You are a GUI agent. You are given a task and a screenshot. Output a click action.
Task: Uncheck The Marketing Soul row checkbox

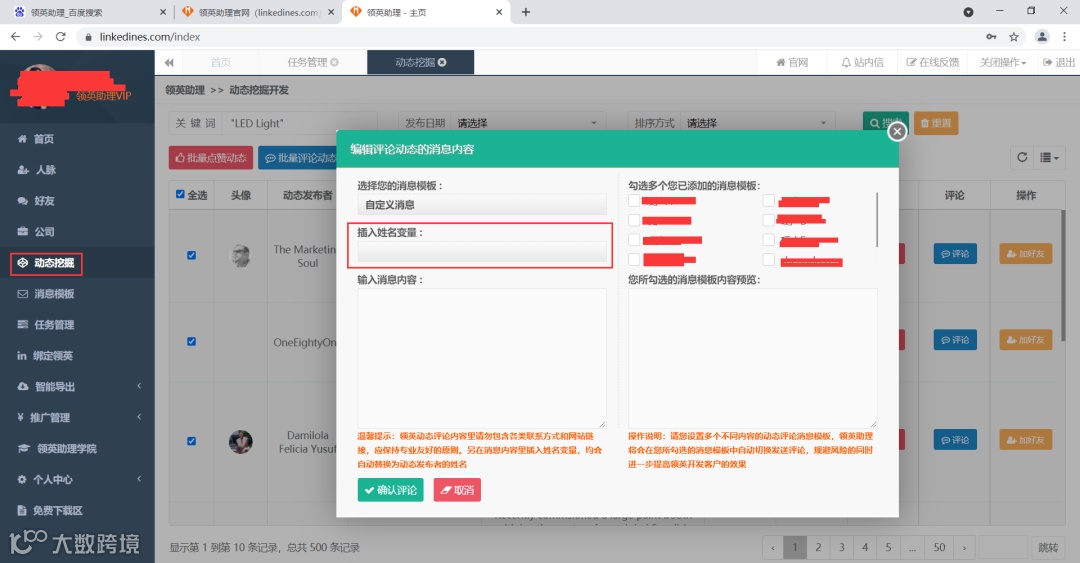click(191, 255)
